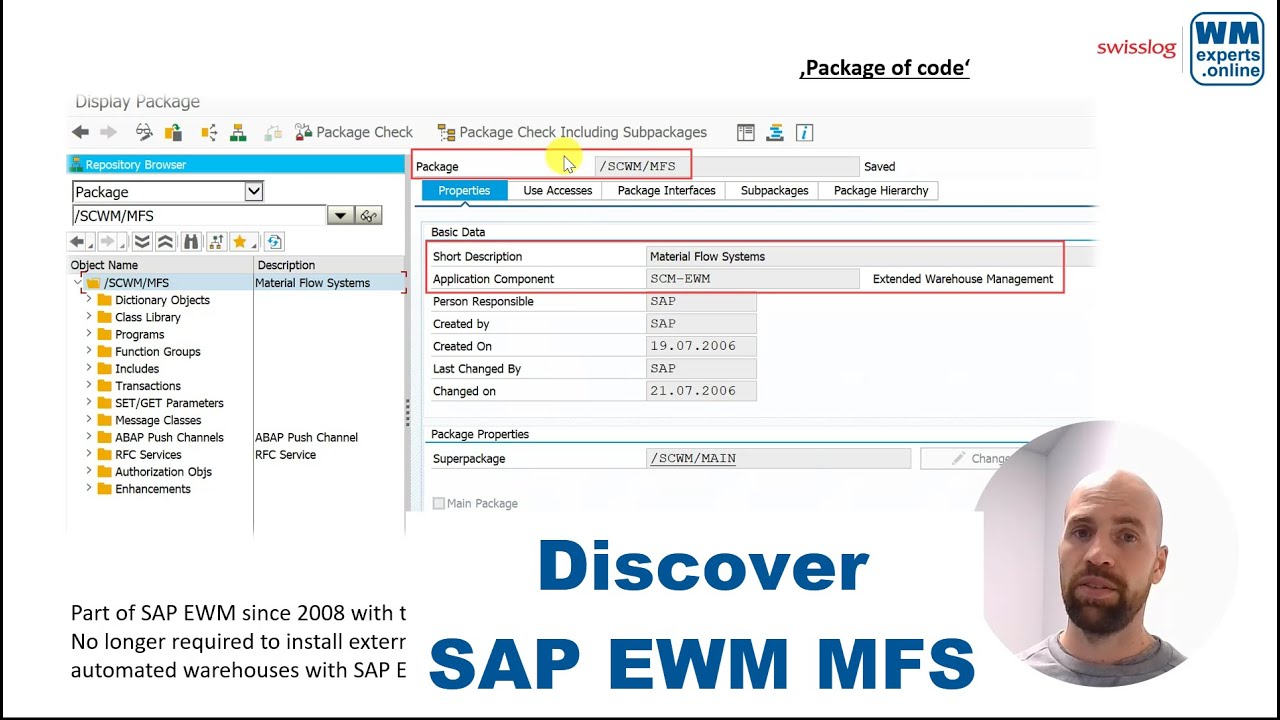Click the Created On date 19.07.2006
The image size is (1280, 720).
tap(701, 346)
